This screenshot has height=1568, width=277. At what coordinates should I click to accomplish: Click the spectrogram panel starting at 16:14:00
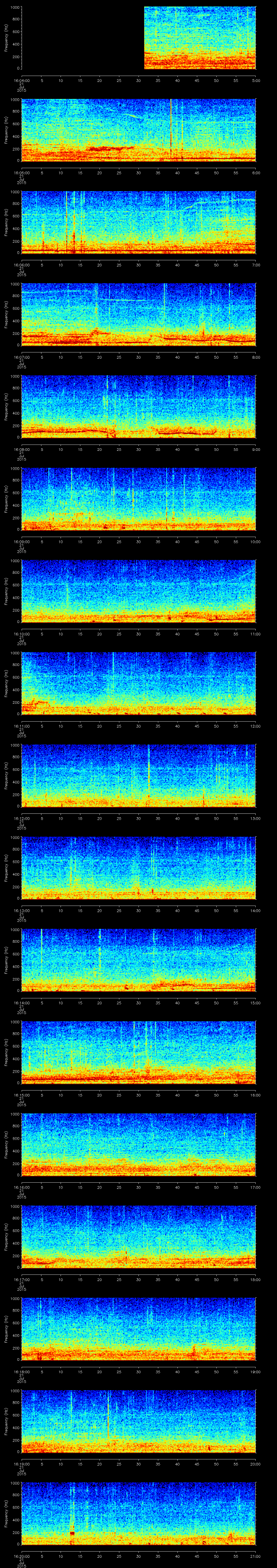pyautogui.click(x=139, y=960)
